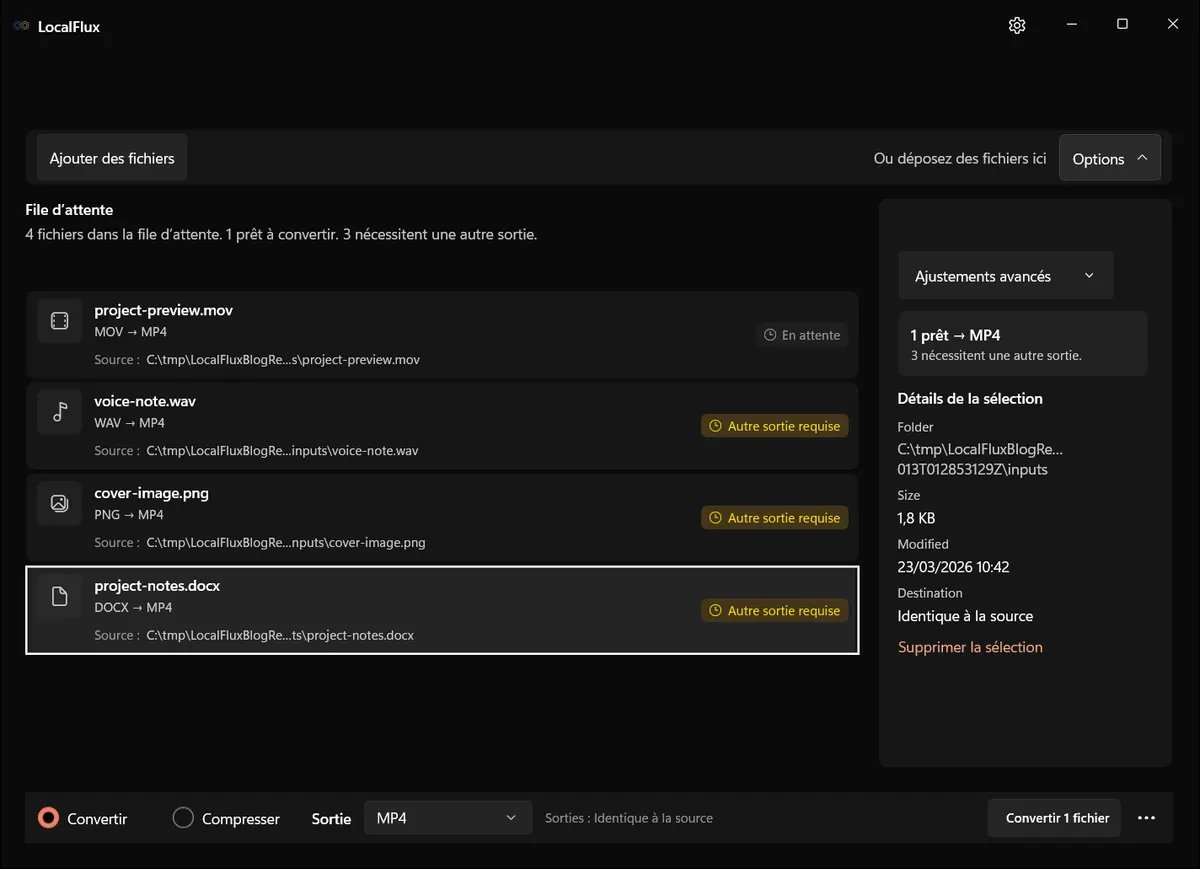The height and width of the screenshot is (869, 1200).
Task: Click the 1,8 KB size value
Action: 917,518
